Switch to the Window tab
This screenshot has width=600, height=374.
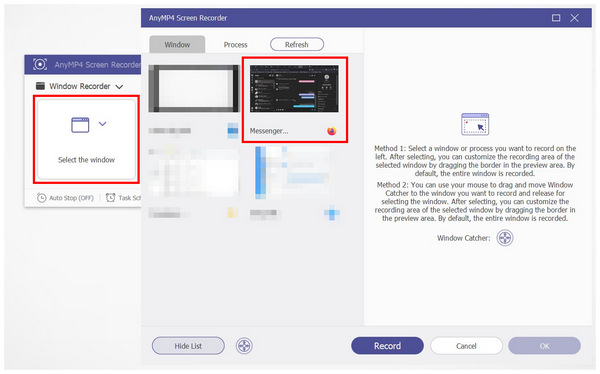point(177,44)
